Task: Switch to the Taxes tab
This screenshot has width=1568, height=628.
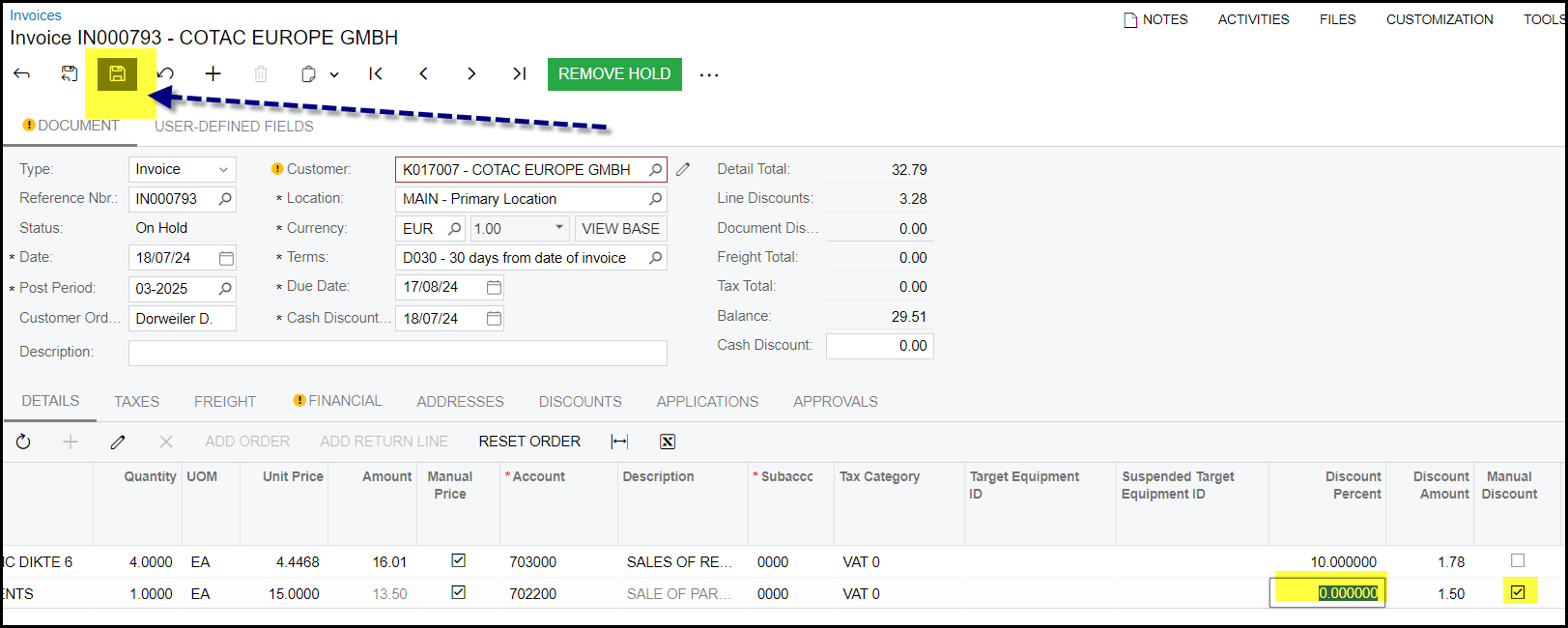Action: [x=136, y=402]
